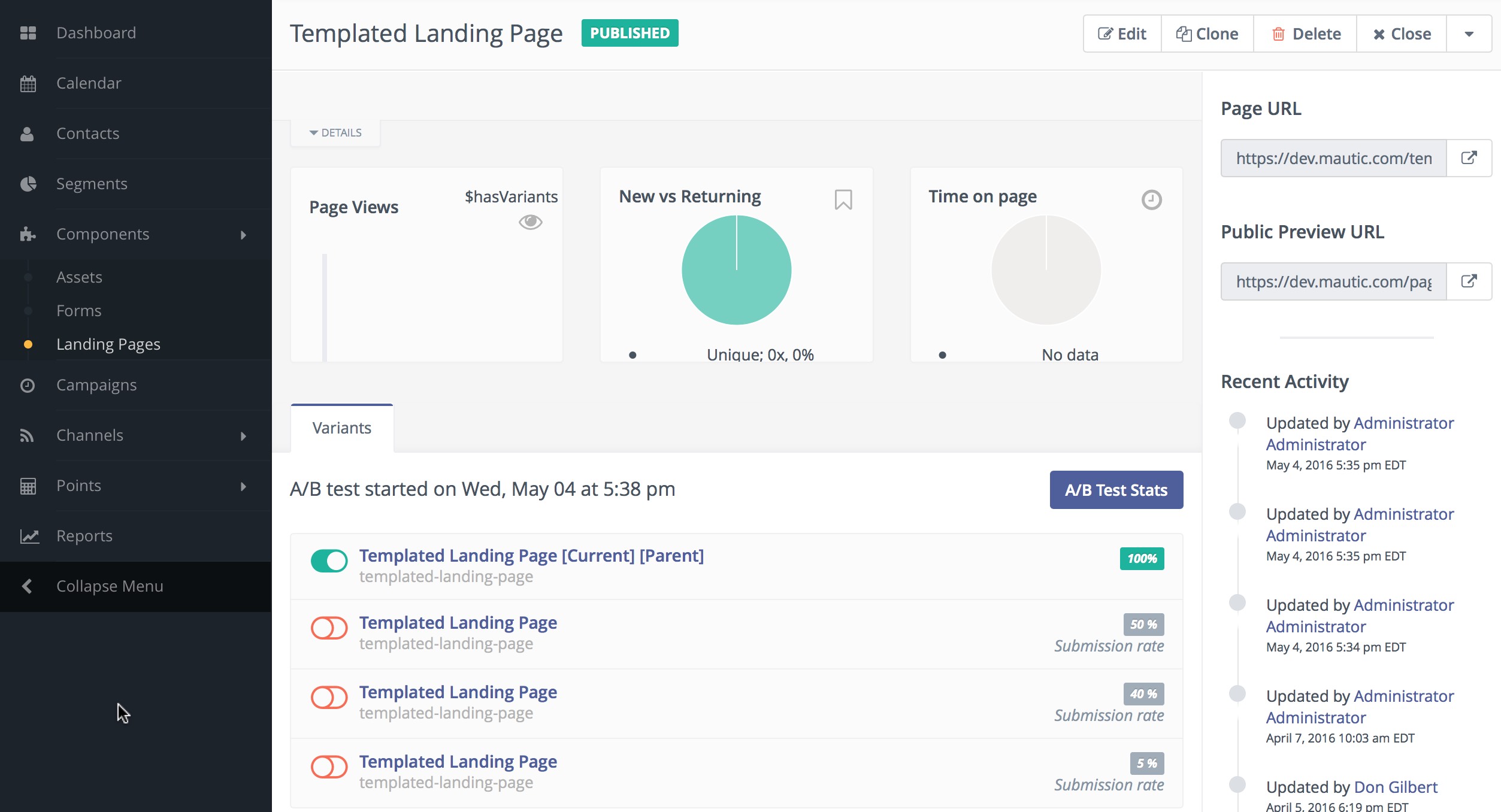Click the Campaigns clock icon in sidebar
Image resolution: width=1501 pixels, height=812 pixels.
28,385
